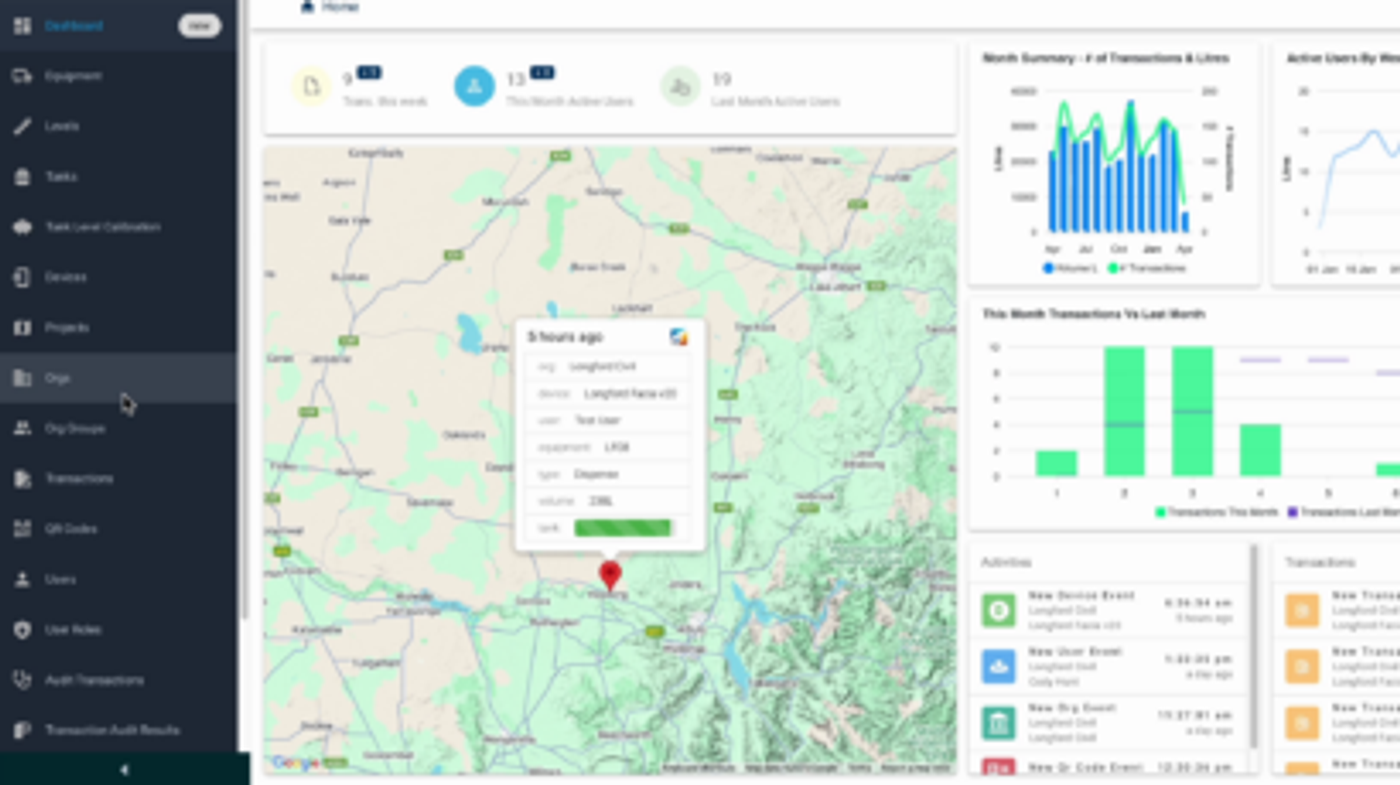
Task: Toggle the # Transactions legend in Month Summary
Action: 1146,268
